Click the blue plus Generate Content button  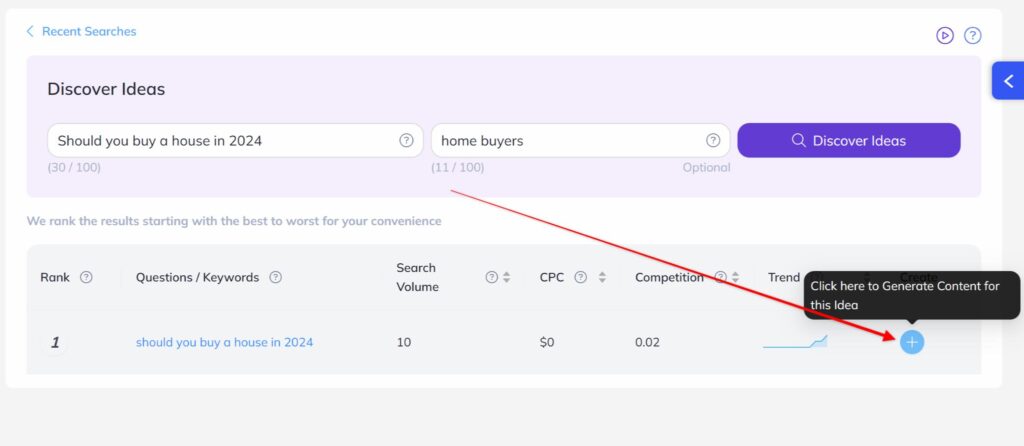point(912,342)
